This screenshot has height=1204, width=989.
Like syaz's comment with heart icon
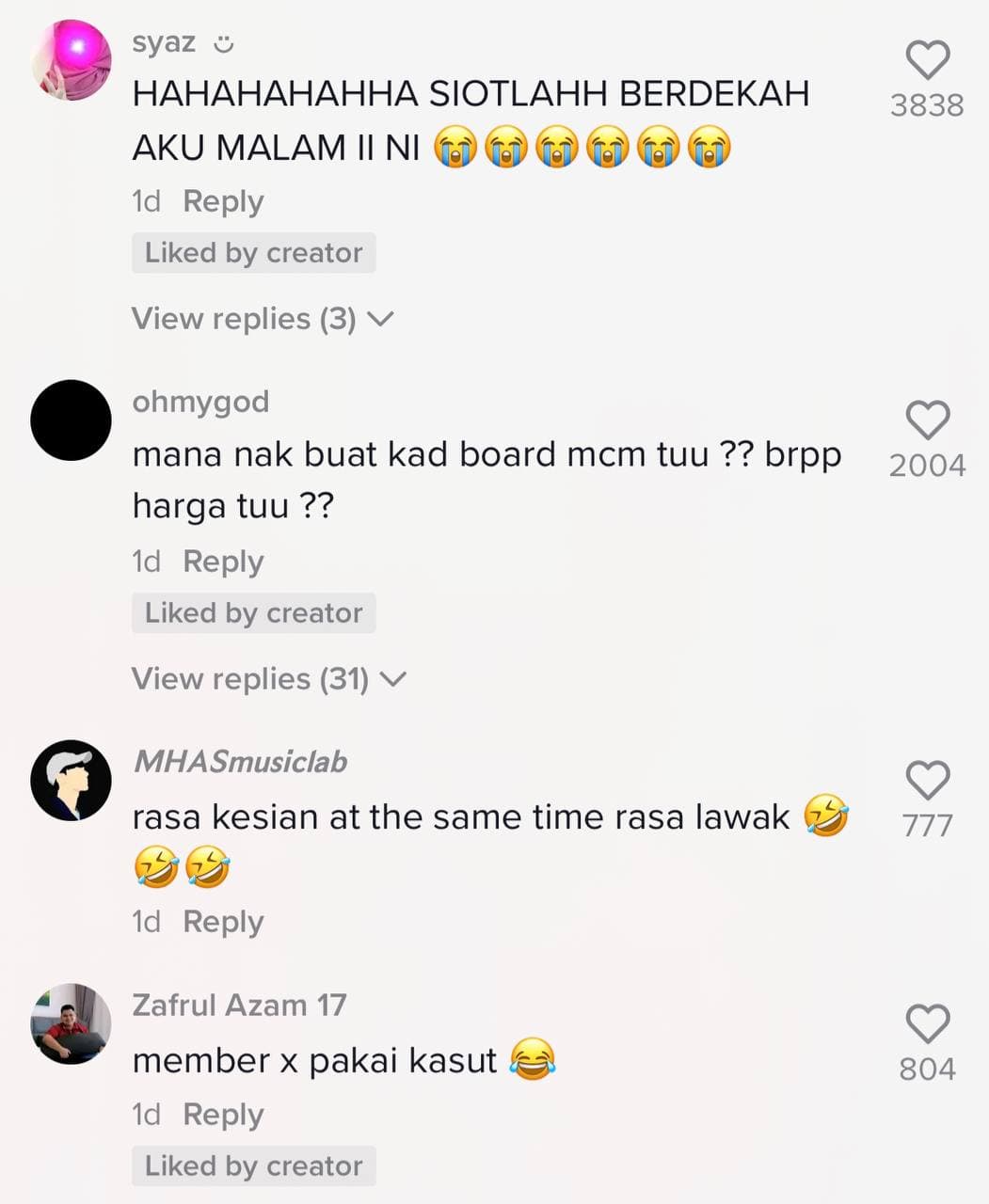(x=928, y=60)
